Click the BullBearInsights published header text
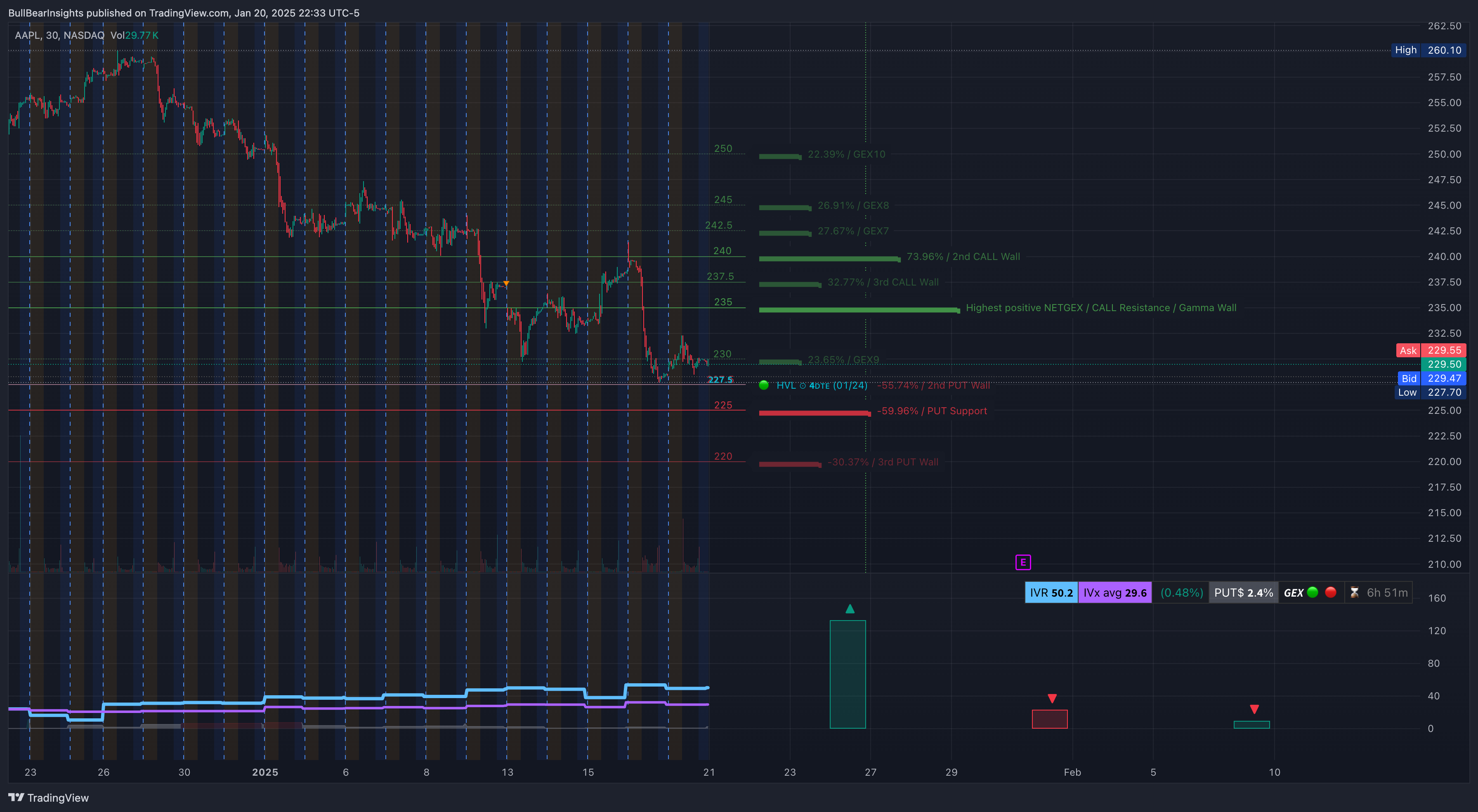The image size is (1478, 812). point(184,13)
